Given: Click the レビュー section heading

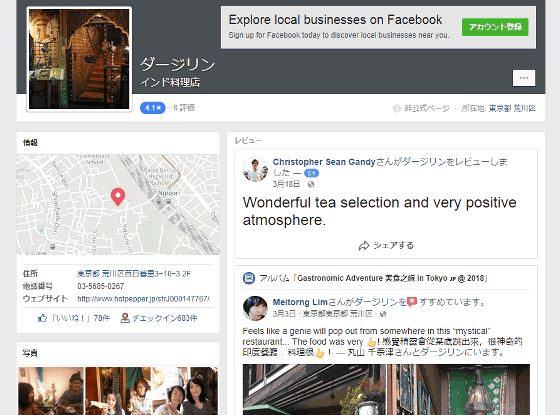Looking at the screenshot, I should pos(248,141).
